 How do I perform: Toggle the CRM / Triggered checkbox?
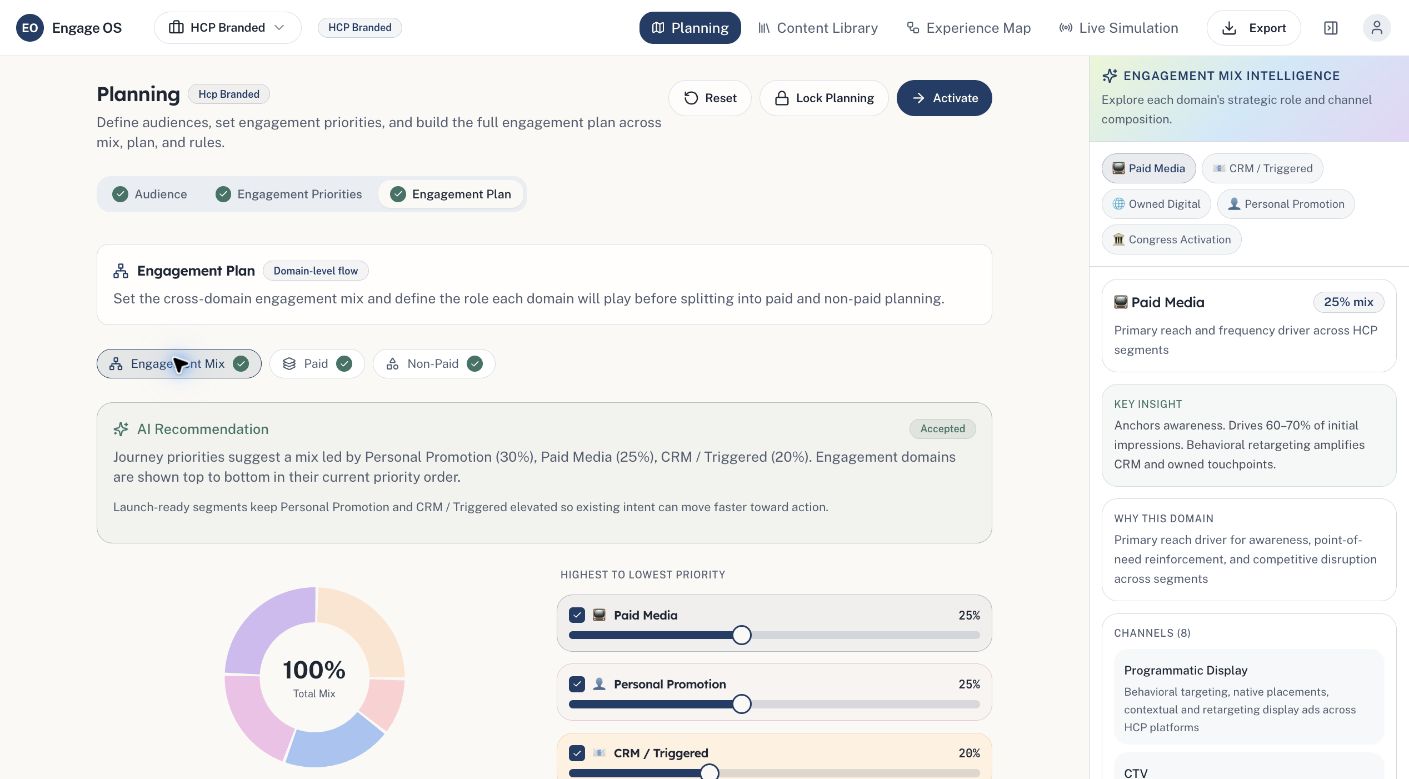577,753
